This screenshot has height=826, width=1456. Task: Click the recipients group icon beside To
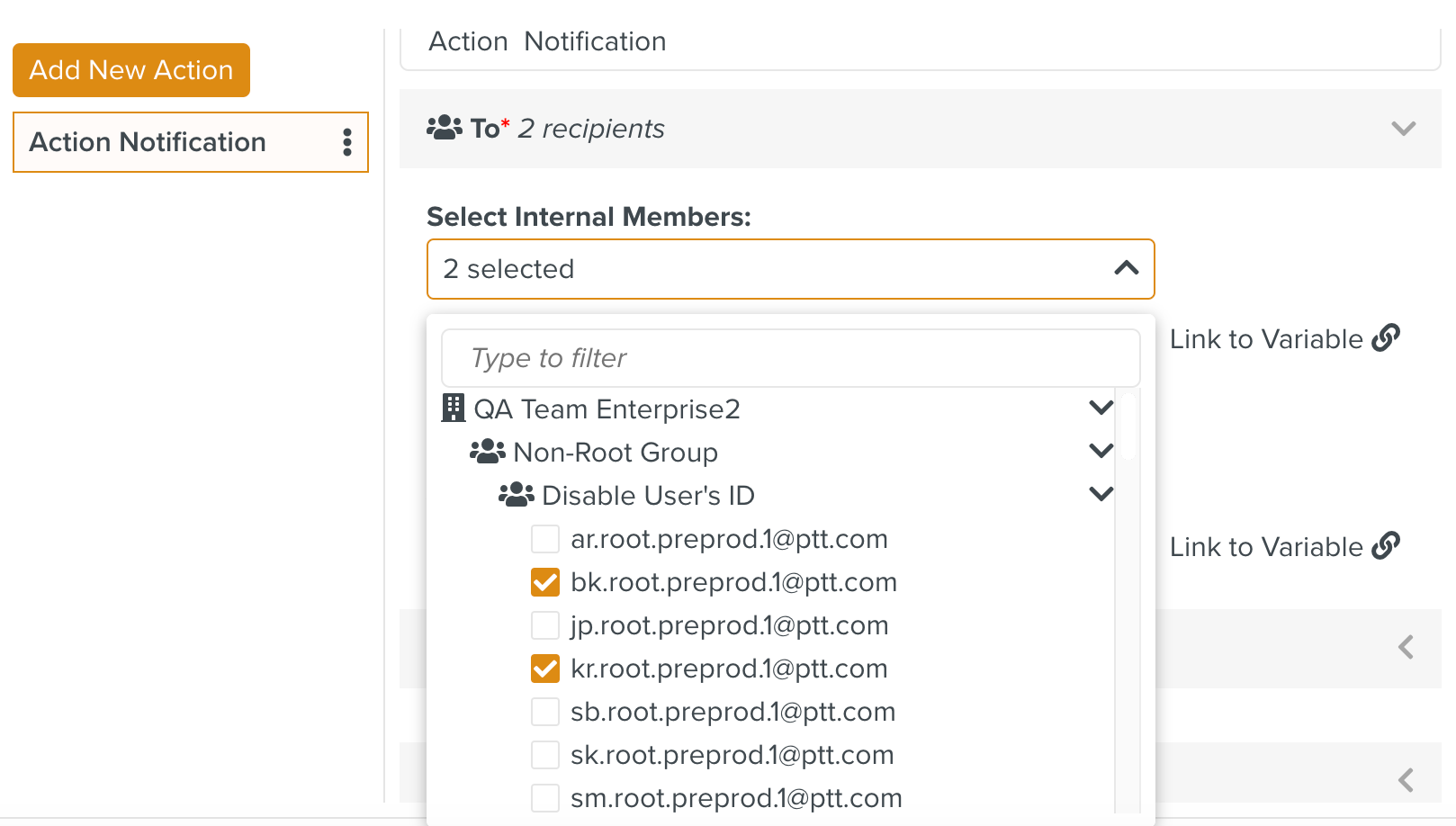coord(444,128)
